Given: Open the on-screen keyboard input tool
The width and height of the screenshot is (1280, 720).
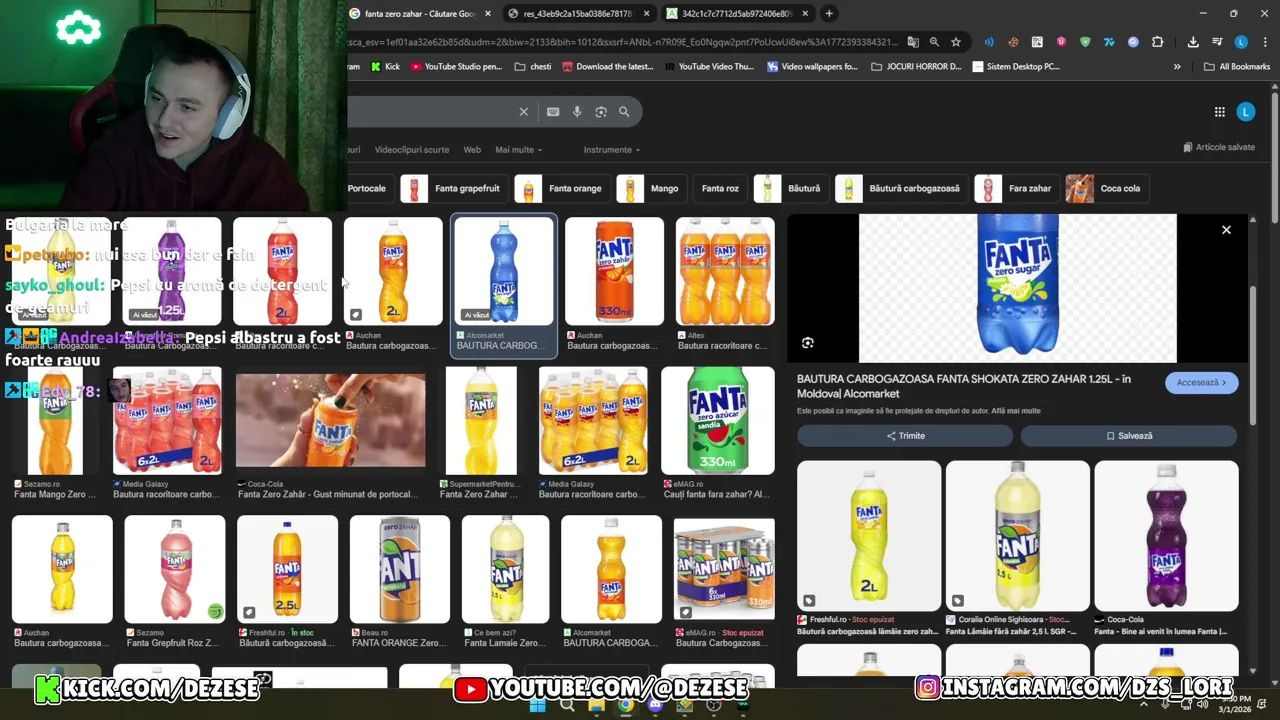Looking at the screenshot, I should 553,112.
